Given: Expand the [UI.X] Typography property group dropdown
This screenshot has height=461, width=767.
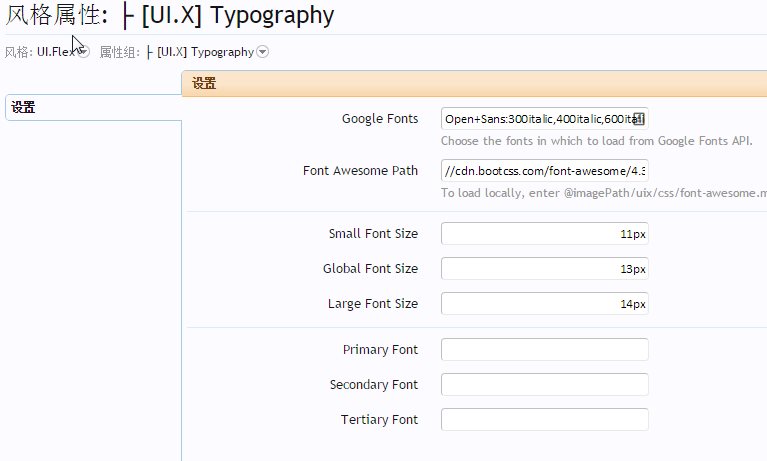Looking at the screenshot, I should [262, 52].
